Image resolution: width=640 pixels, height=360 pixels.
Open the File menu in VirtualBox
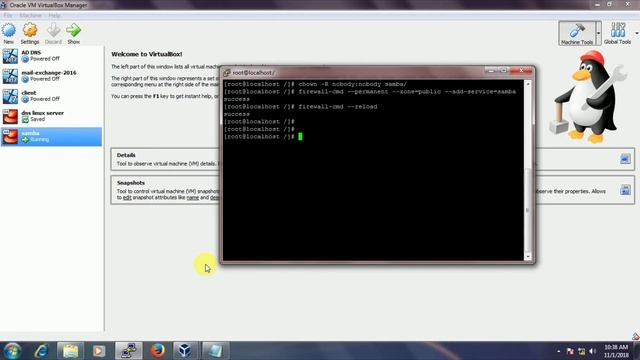[8, 16]
